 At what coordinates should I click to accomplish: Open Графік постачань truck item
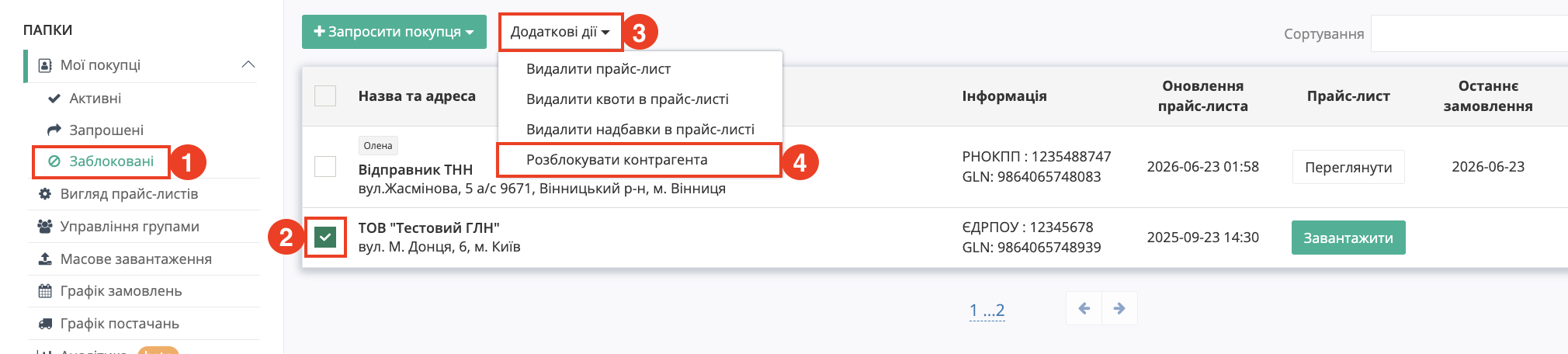point(108,324)
